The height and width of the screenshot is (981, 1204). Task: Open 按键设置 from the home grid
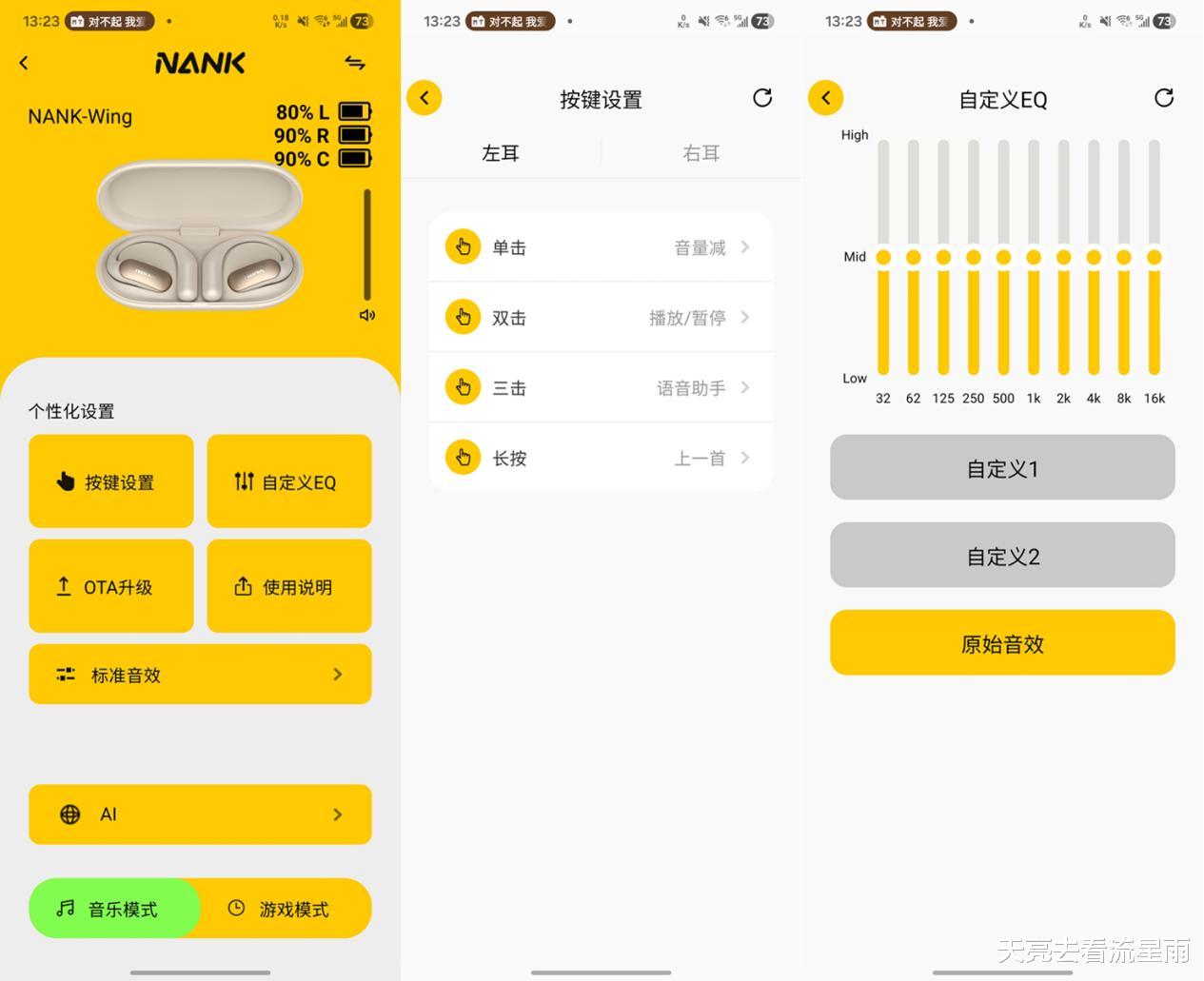(111, 481)
